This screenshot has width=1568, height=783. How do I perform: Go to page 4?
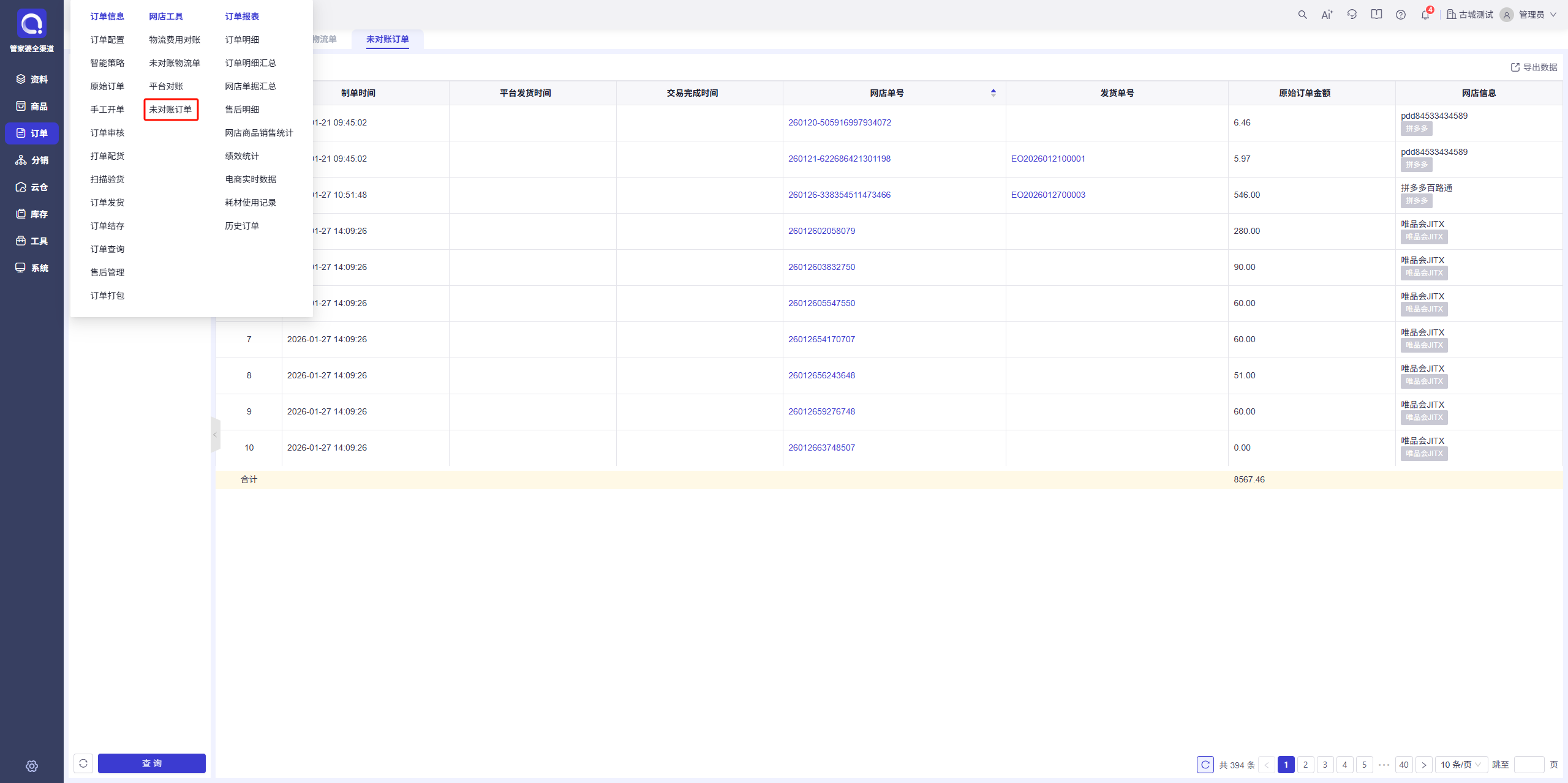[x=1344, y=765]
